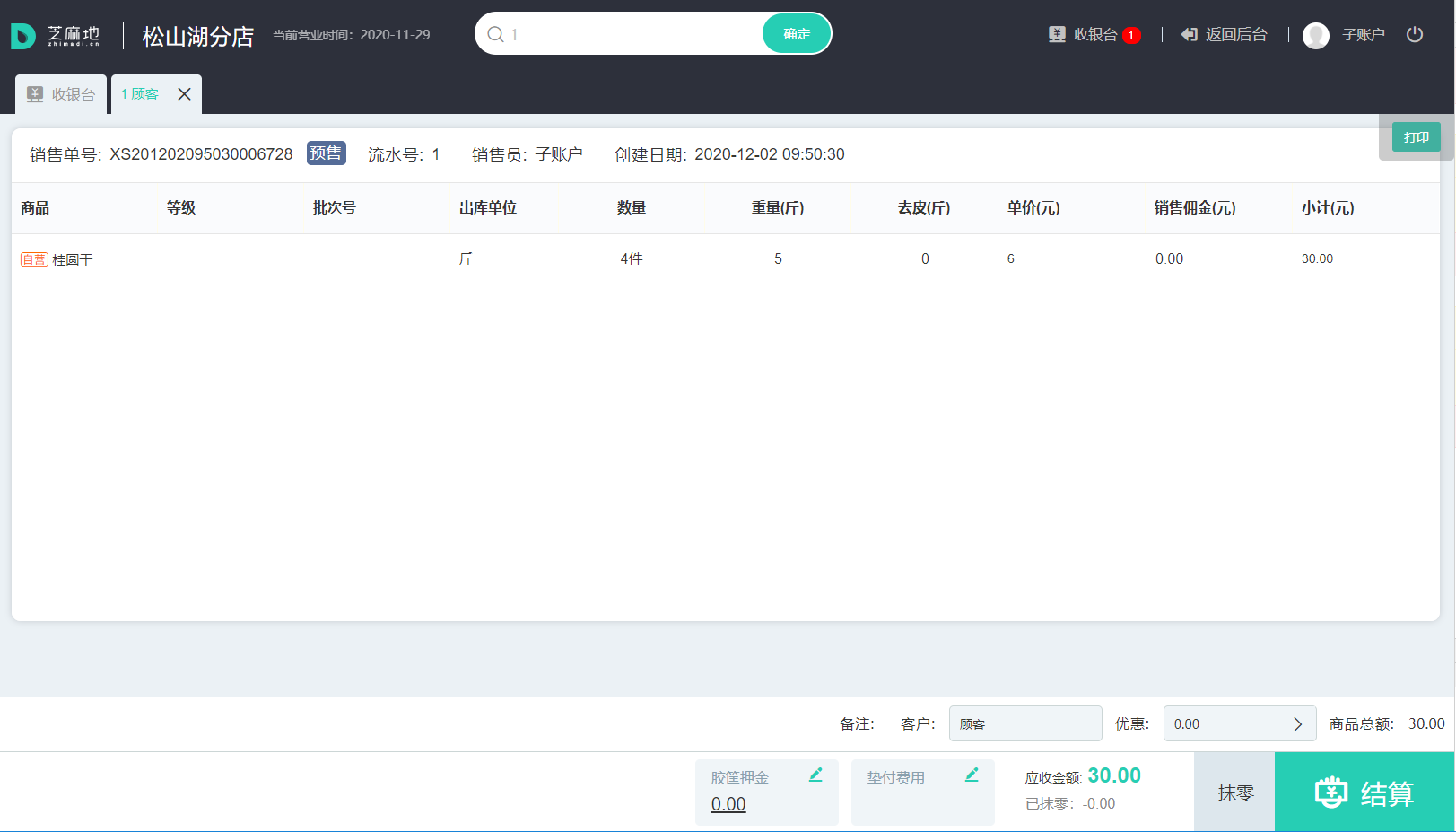
Task: Click the 抹零 button
Action: 1234,792
